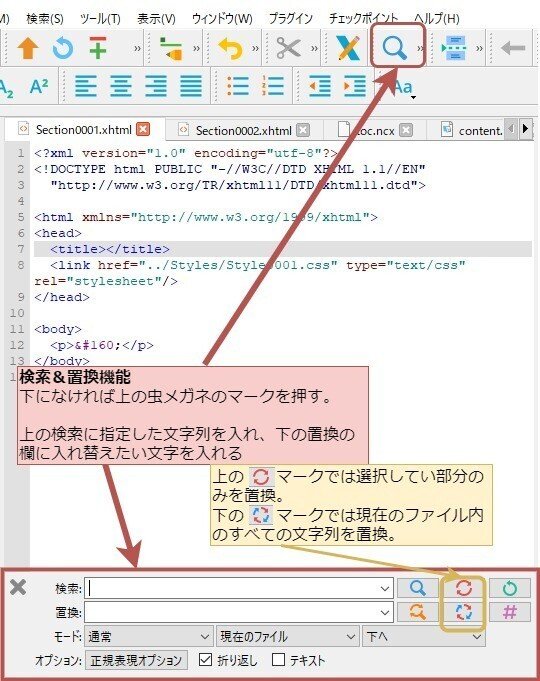This screenshot has width=540, height=681.
Task: Switch to the toc.ncx tab
Action: pyautogui.click(x=375, y=130)
